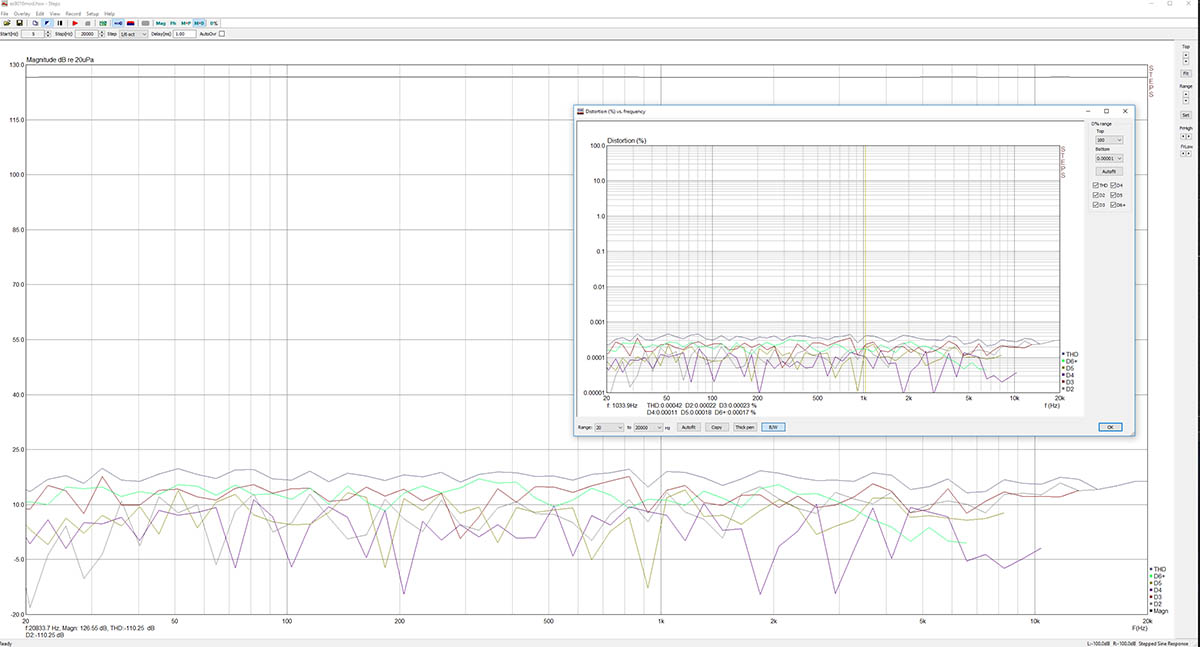The height and width of the screenshot is (647, 1200).
Task: Click the Set button in right panel
Action: pos(1186,115)
